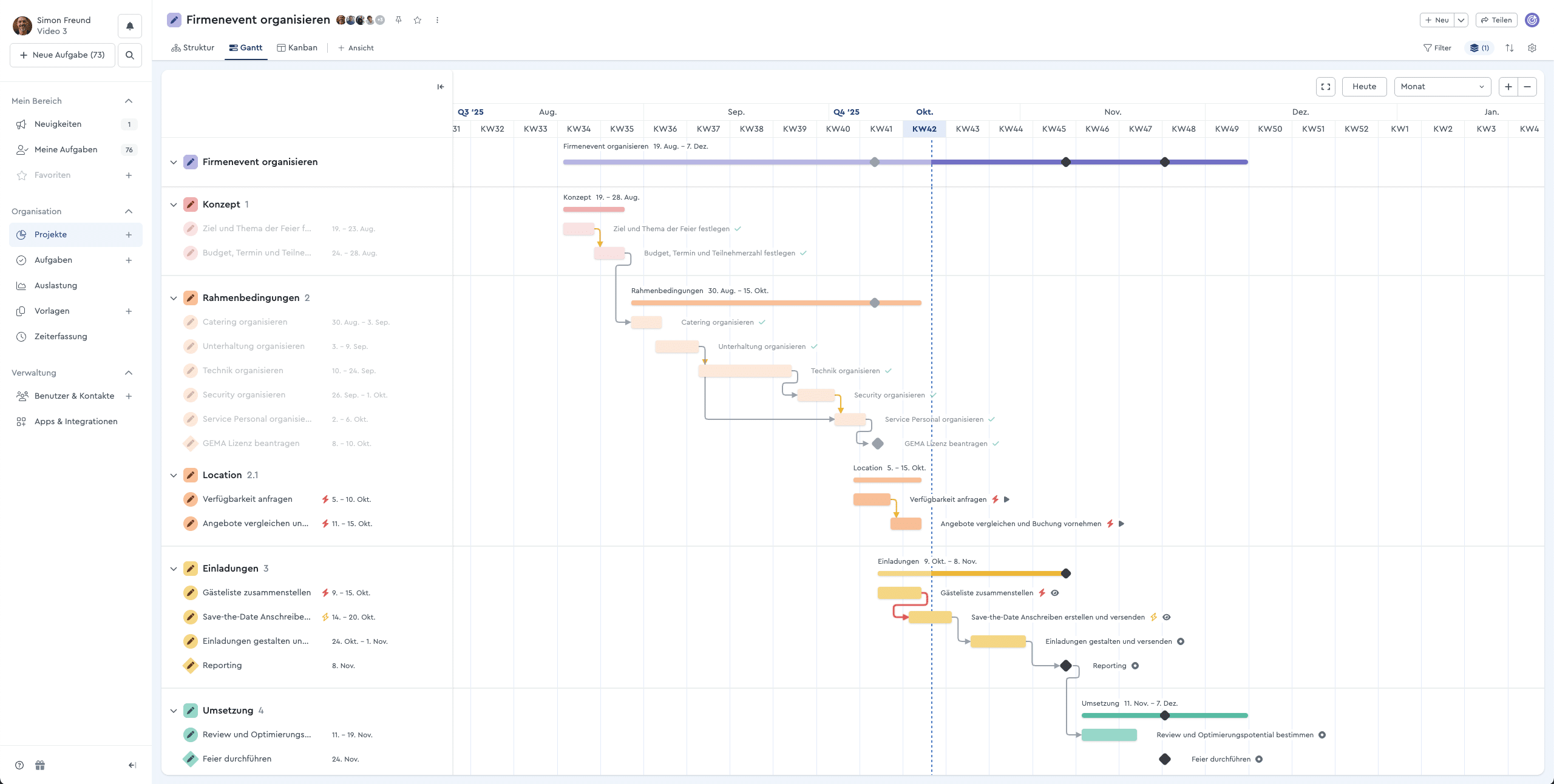Zoom in on the timeline with the plus control

(1508, 86)
